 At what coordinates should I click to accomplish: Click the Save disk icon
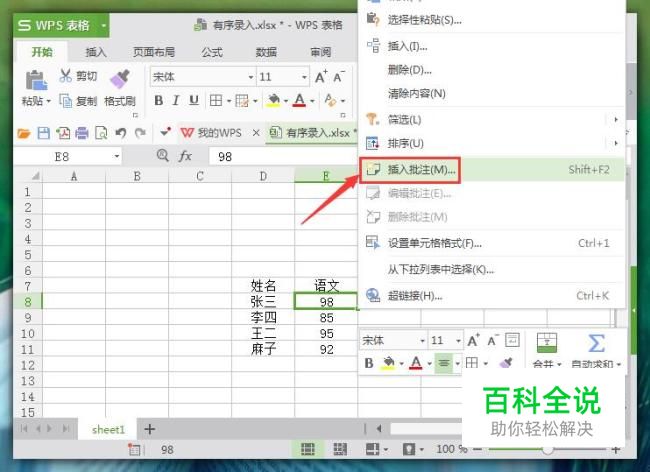(x=44, y=133)
